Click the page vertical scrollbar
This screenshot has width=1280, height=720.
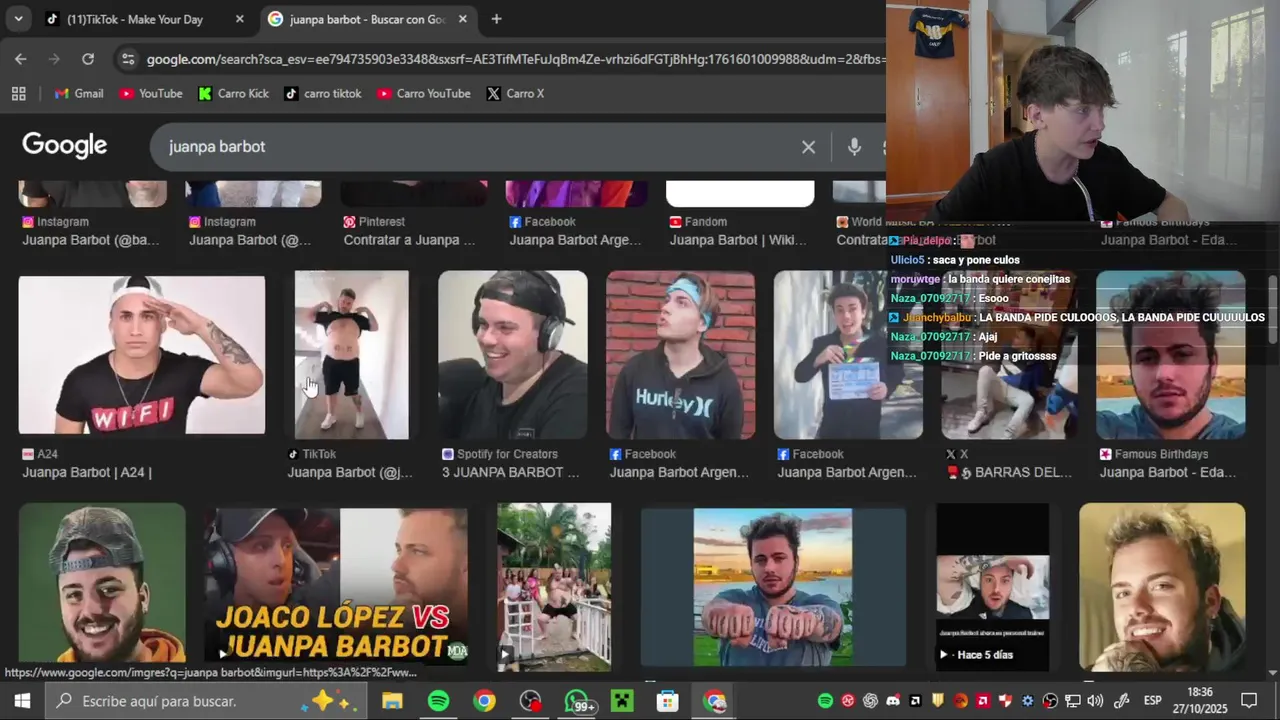[x=1273, y=310]
